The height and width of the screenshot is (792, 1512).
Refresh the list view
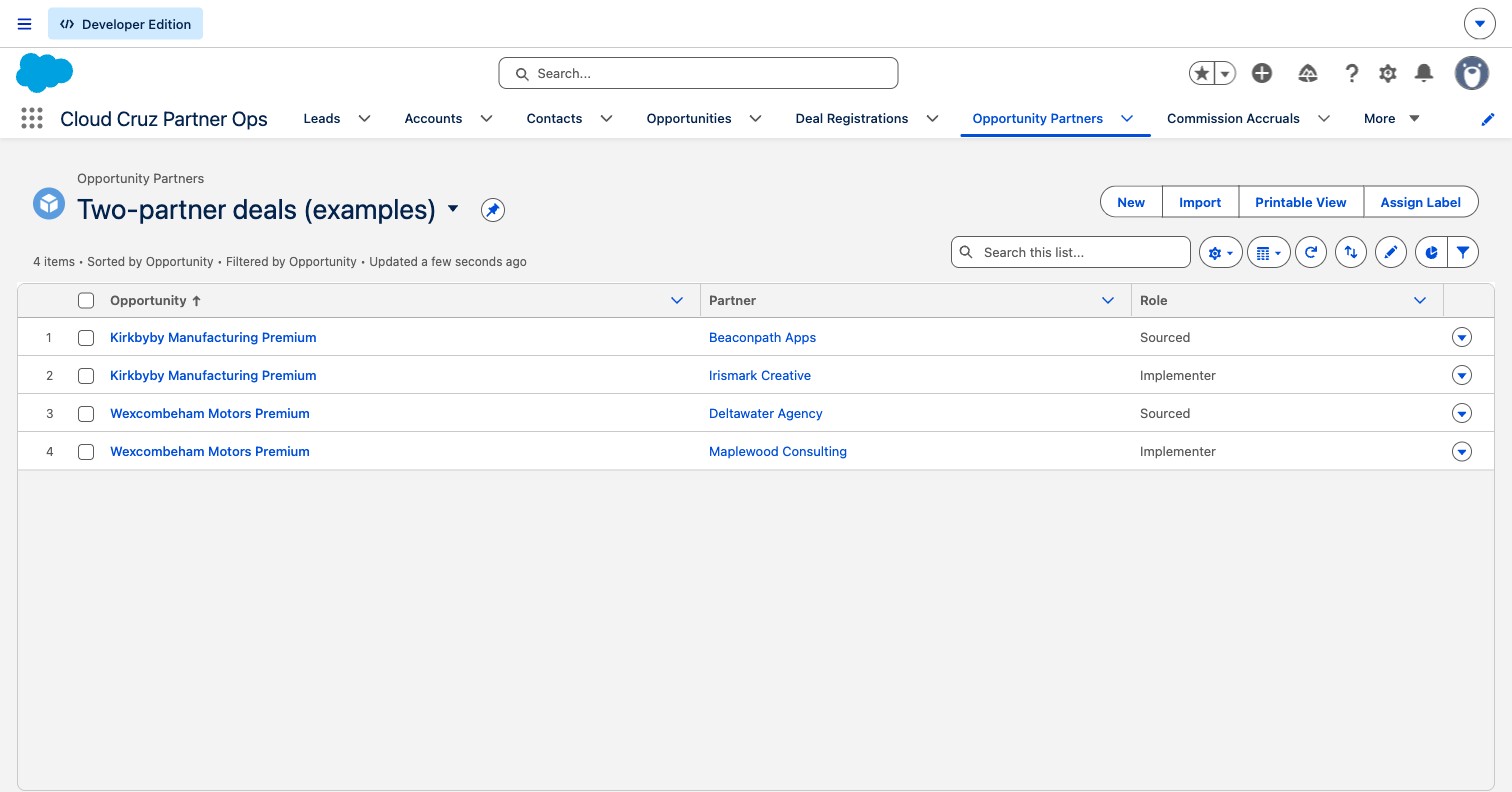(1311, 252)
